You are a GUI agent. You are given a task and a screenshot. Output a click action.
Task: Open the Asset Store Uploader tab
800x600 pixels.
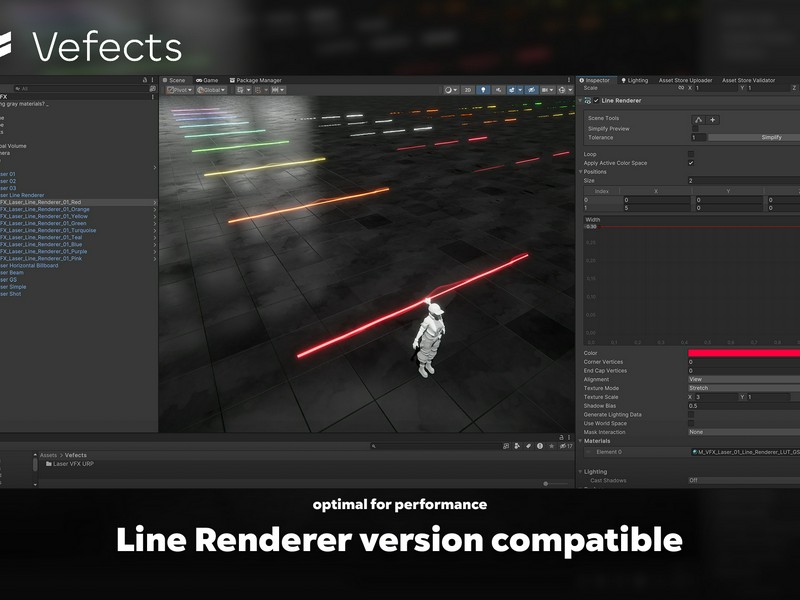pos(685,80)
